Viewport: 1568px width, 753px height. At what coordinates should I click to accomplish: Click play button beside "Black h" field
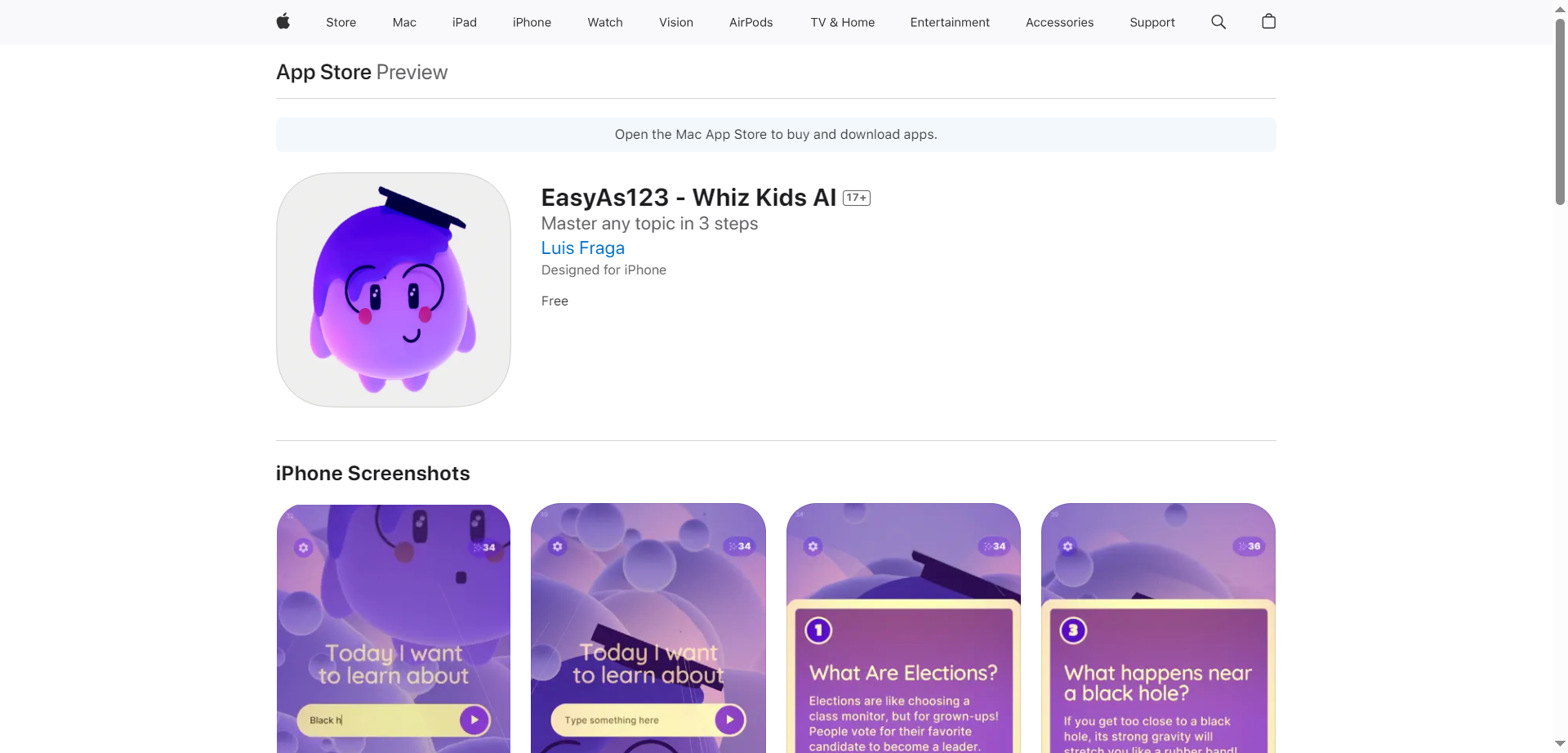click(x=474, y=720)
